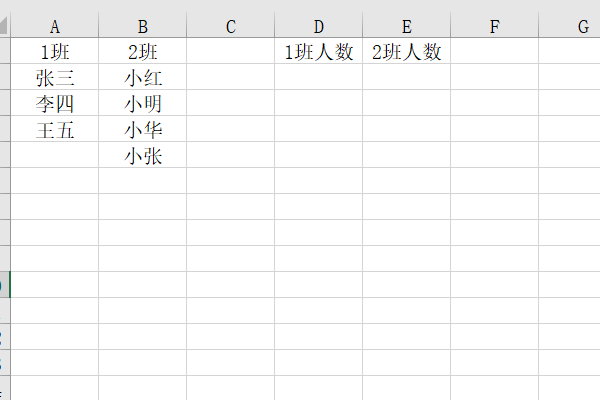Click the 2班 header cell
This screenshot has width=600, height=400.
pos(142,53)
